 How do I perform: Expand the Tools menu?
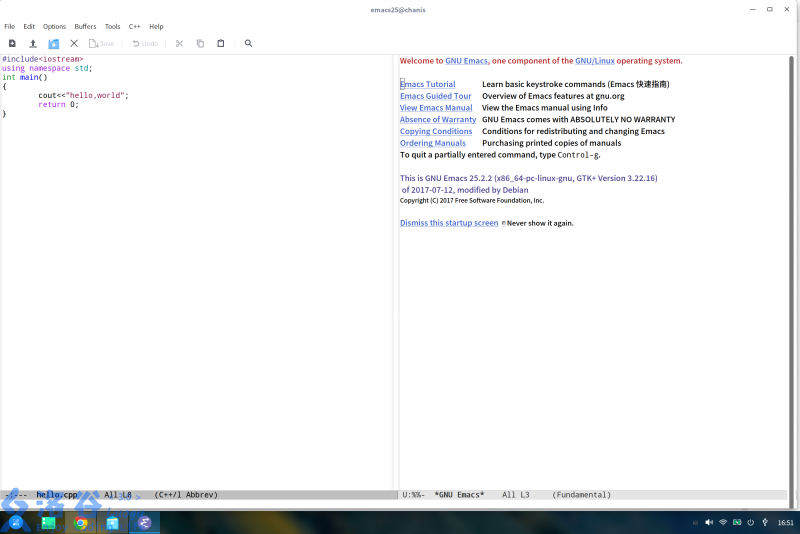pyautogui.click(x=112, y=26)
